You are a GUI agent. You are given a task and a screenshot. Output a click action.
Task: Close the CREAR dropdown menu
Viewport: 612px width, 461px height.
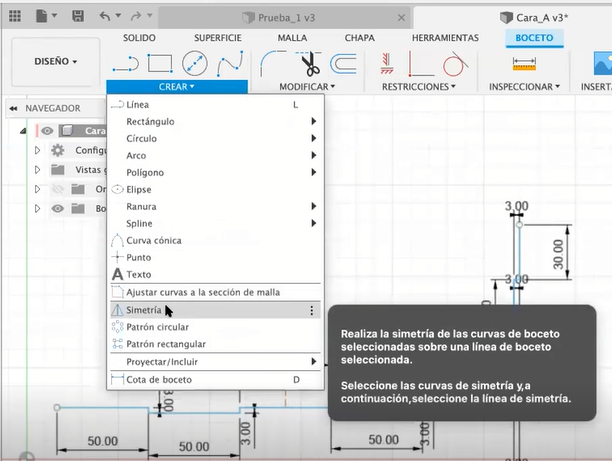pyautogui.click(x=177, y=87)
